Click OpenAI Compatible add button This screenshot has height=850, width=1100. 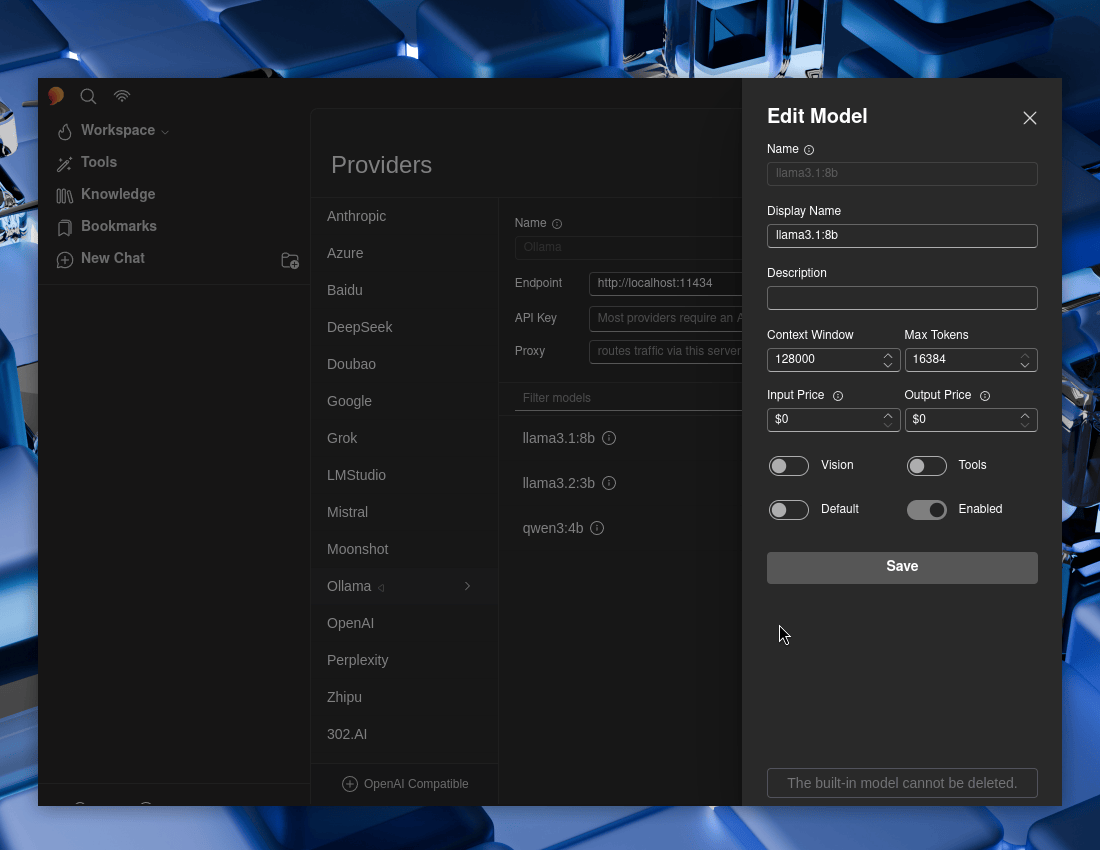point(405,784)
